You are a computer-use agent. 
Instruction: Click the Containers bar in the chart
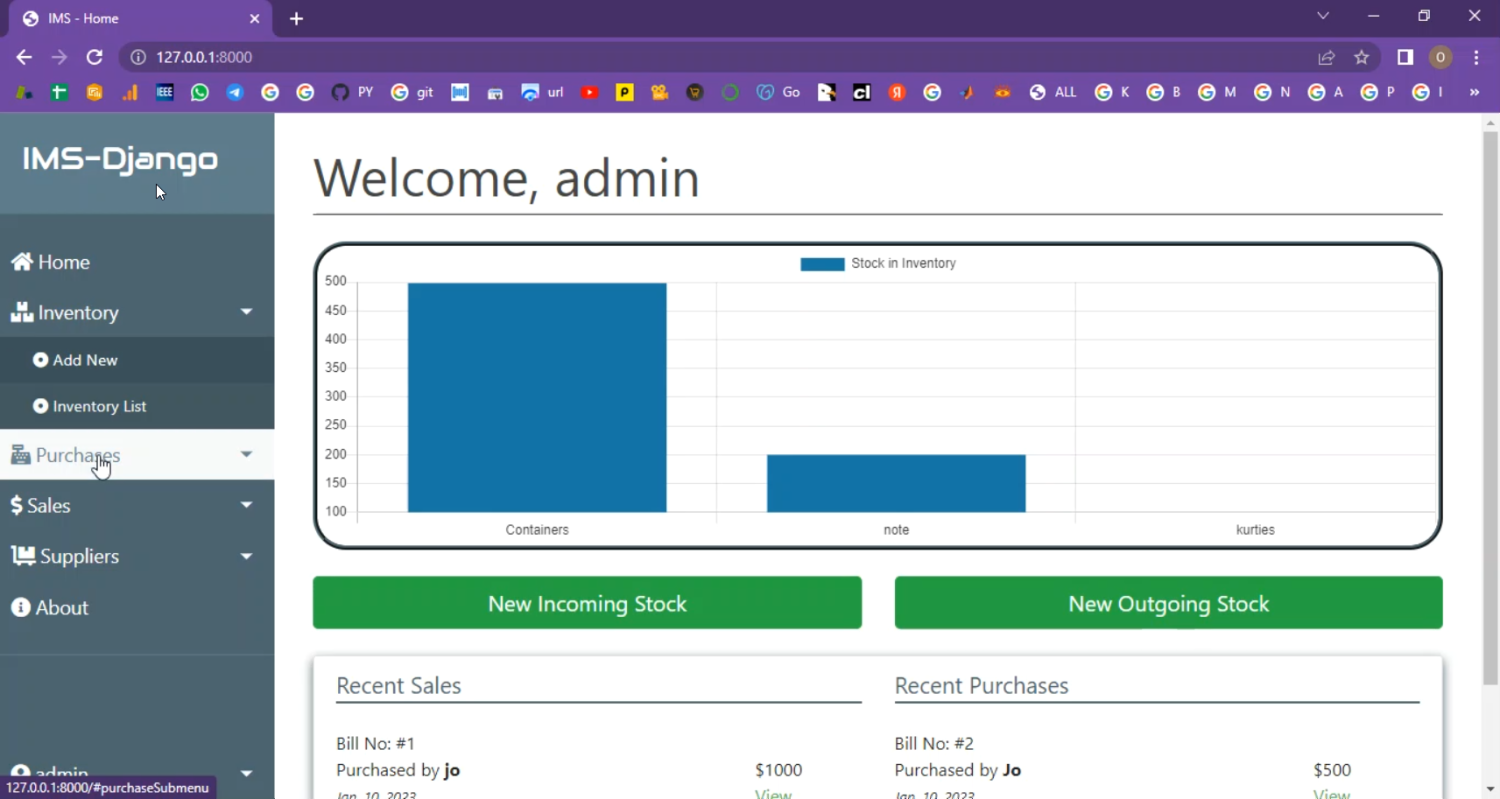pos(537,398)
